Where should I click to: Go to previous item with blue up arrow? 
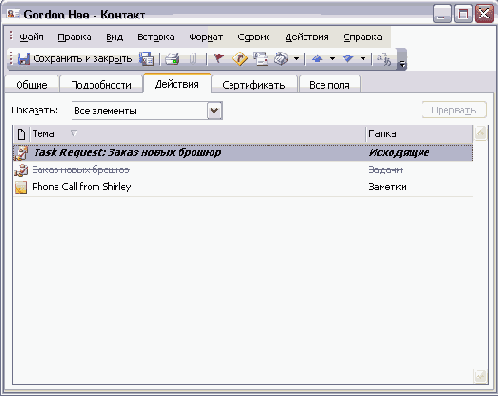tap(317, 59)
